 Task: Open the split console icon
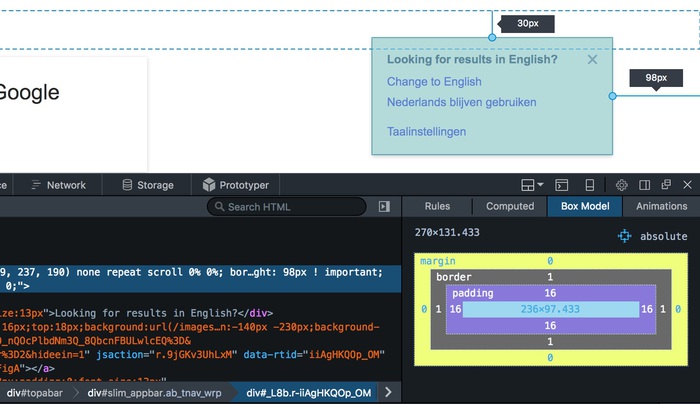click(x=562, y=185)
